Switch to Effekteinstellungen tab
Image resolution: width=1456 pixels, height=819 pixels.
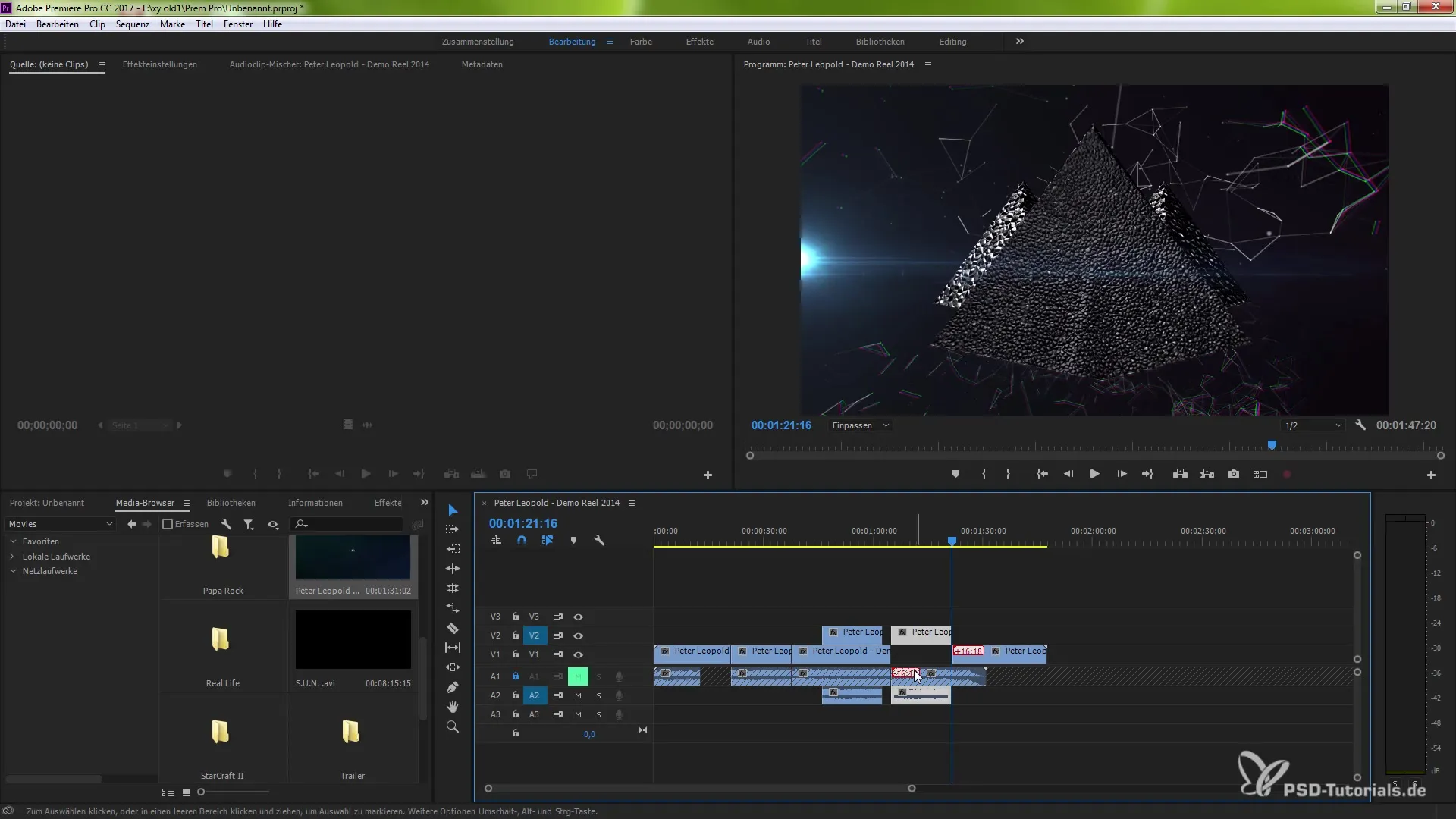[x=160, y=64]
